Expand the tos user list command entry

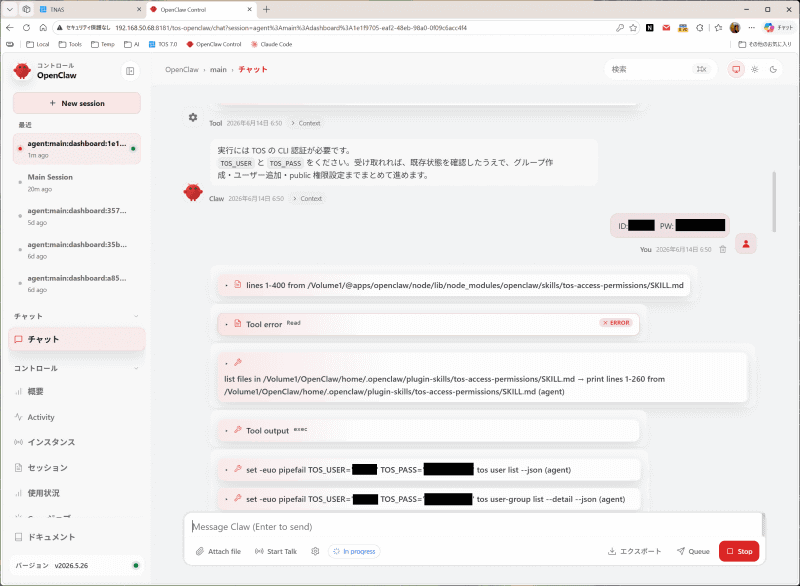point(429,470)
